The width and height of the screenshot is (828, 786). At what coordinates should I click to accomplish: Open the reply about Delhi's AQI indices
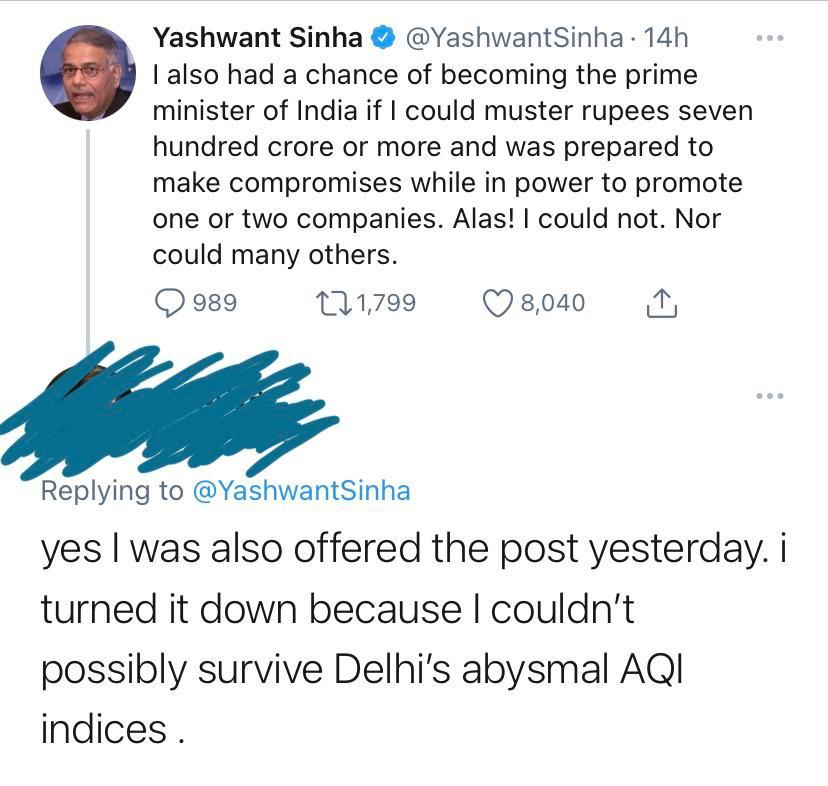point(400,640)
